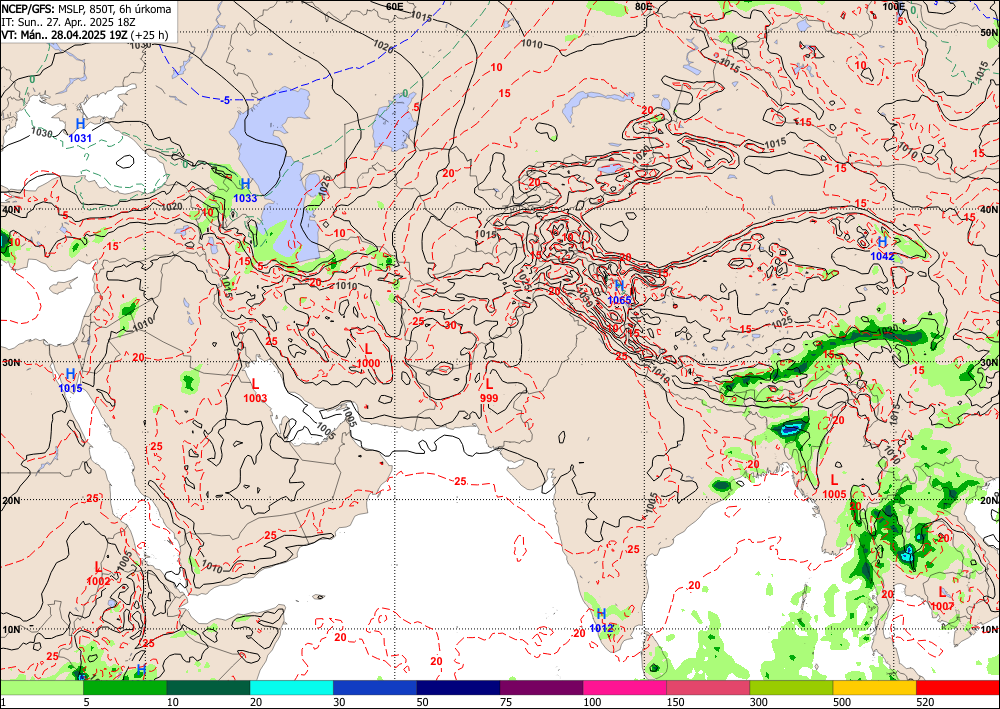1000x709 pixels.
Task: Select the olive 300–500 legend swatch
Action: [x=791, y=687]
